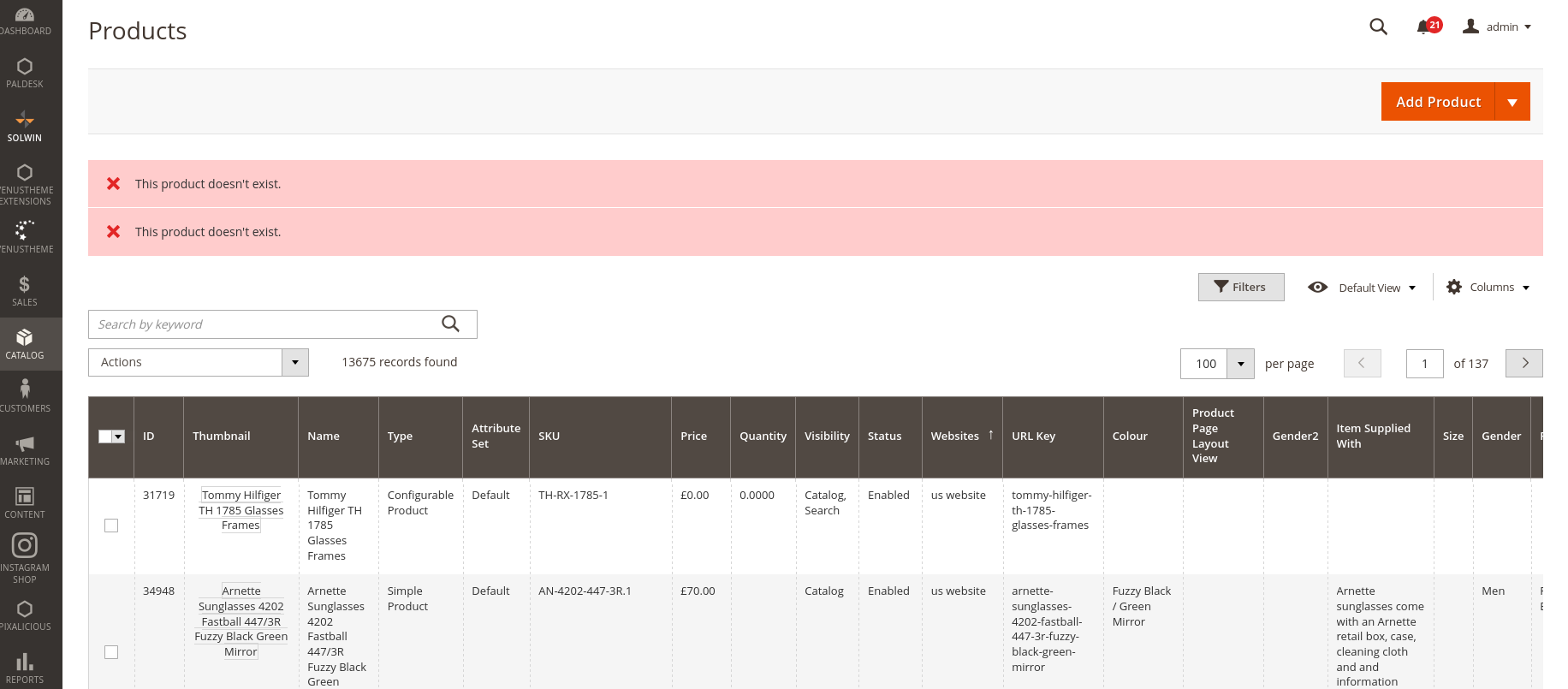Sort by the Name column header
This screenshot has width=1568, height=689.
[338, 437]
